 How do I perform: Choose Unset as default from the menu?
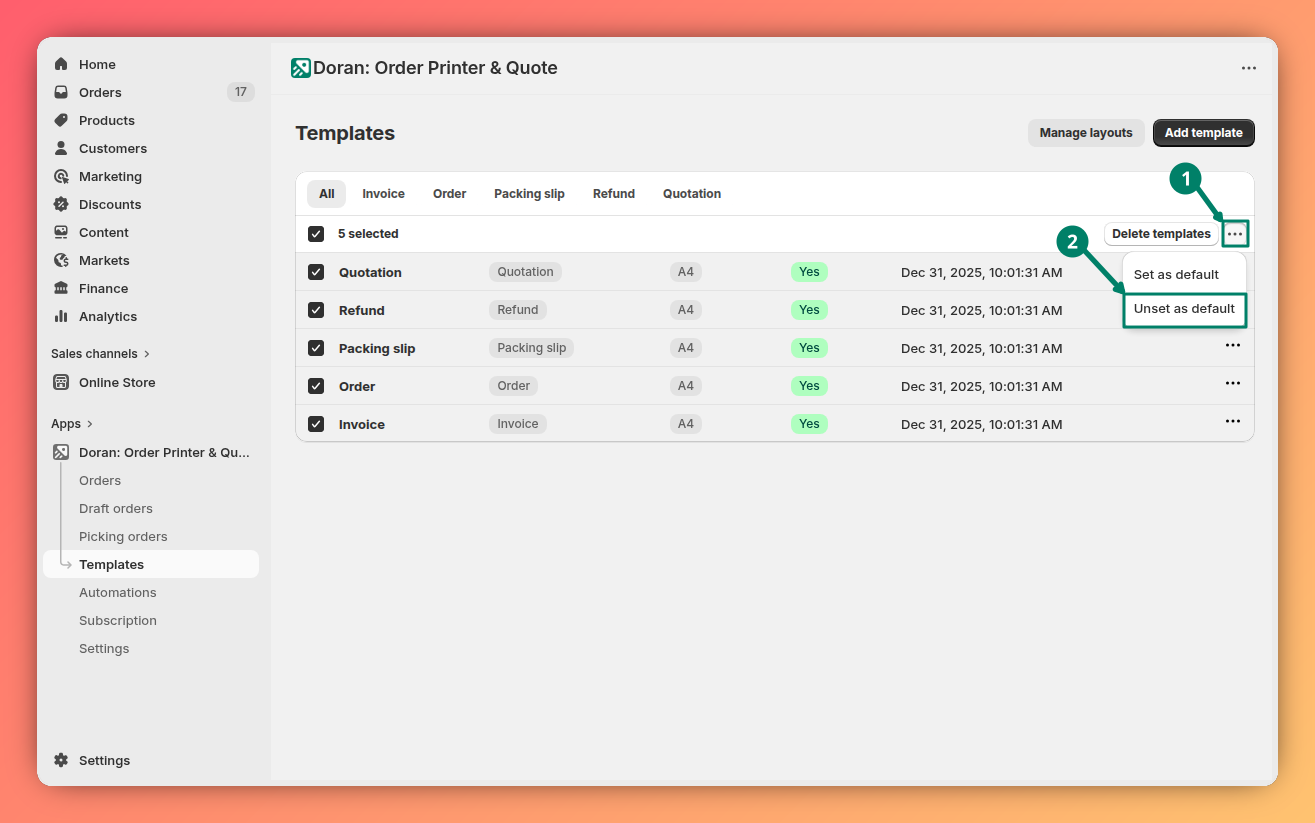pyautogui.click(x=1184, y=309)
